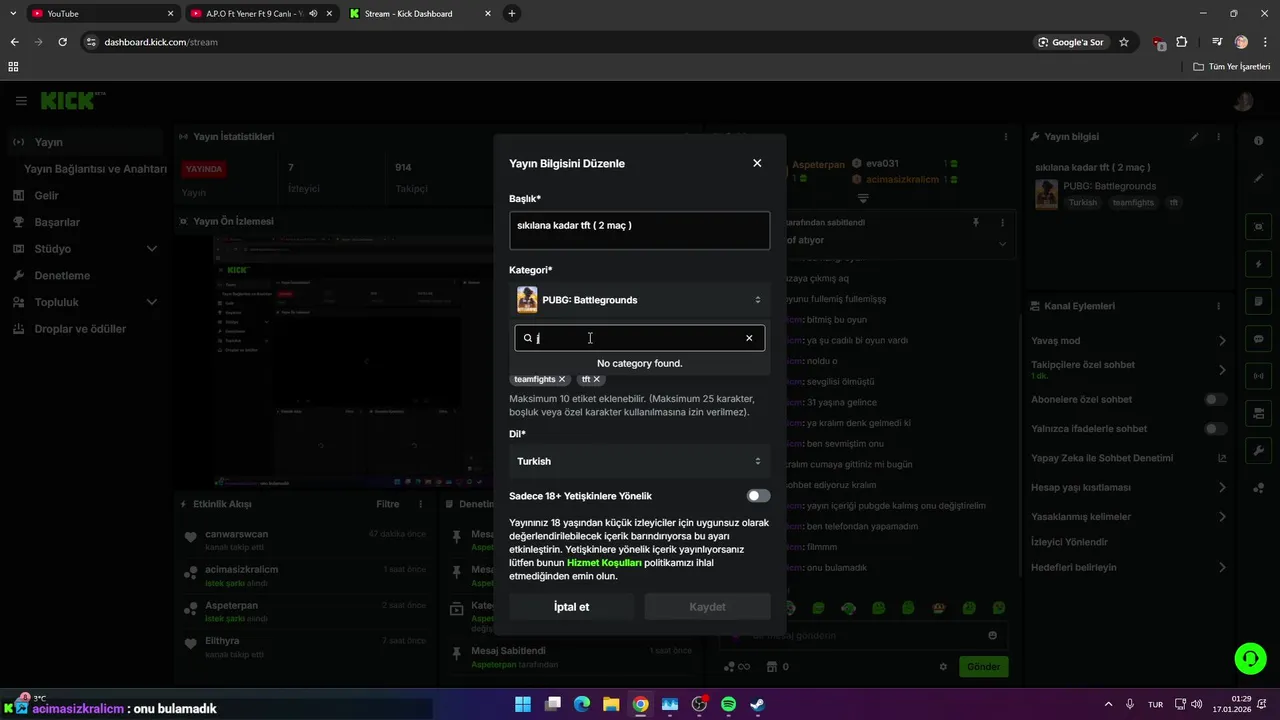Click the broadcast signal icon in right rail
Viewport: 1280px width, 720px height.
tap(1259, 376)
